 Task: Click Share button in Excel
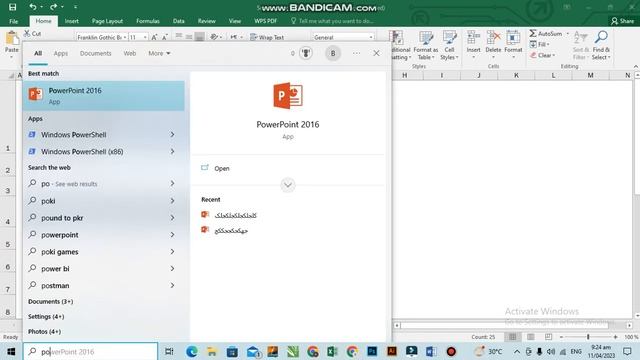coord(622,21)
